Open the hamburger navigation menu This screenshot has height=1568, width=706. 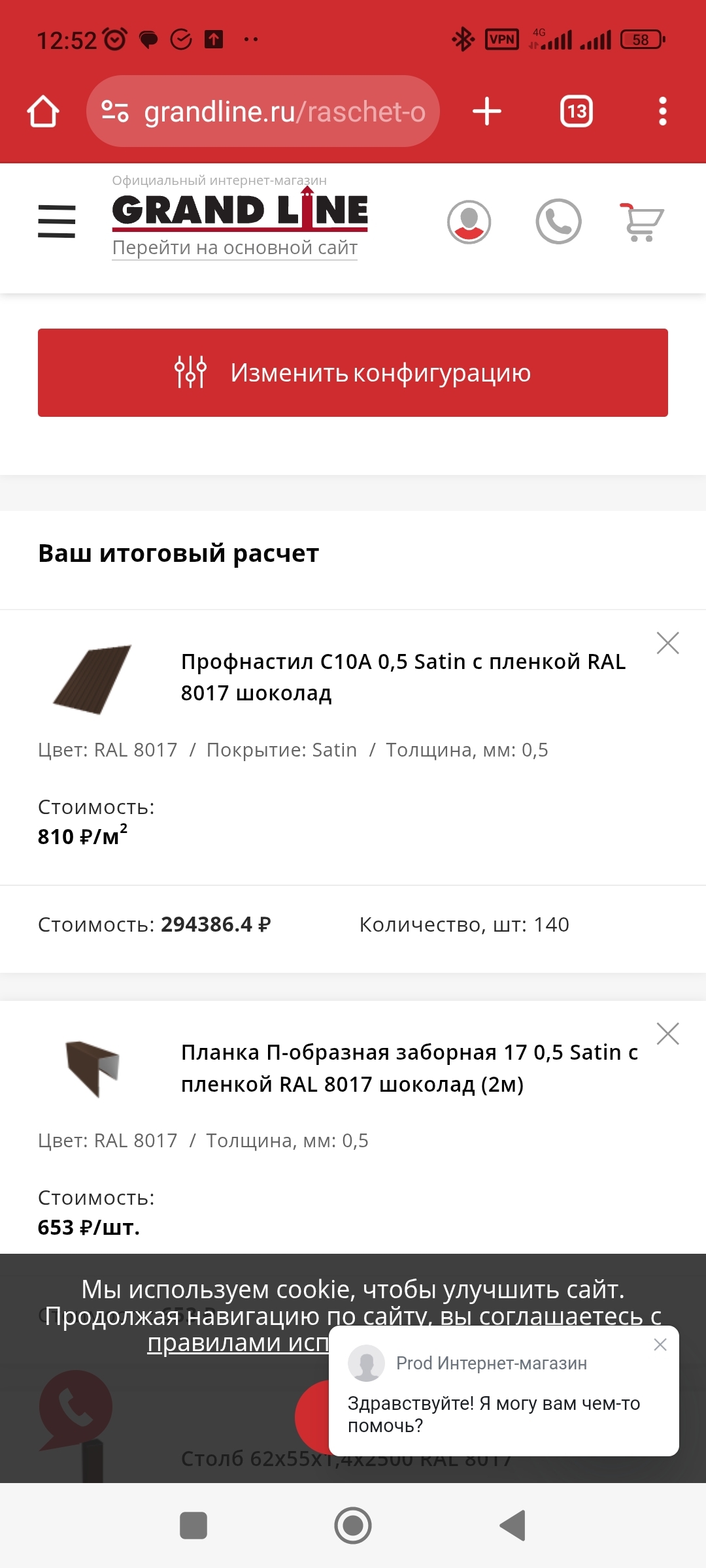(x=57, y=221)
